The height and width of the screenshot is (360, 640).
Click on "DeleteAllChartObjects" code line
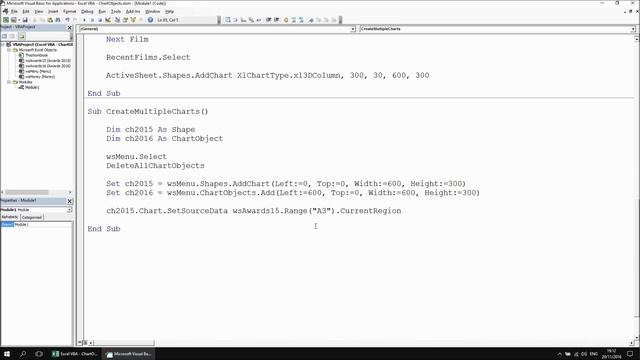click(x=155, y=166)
